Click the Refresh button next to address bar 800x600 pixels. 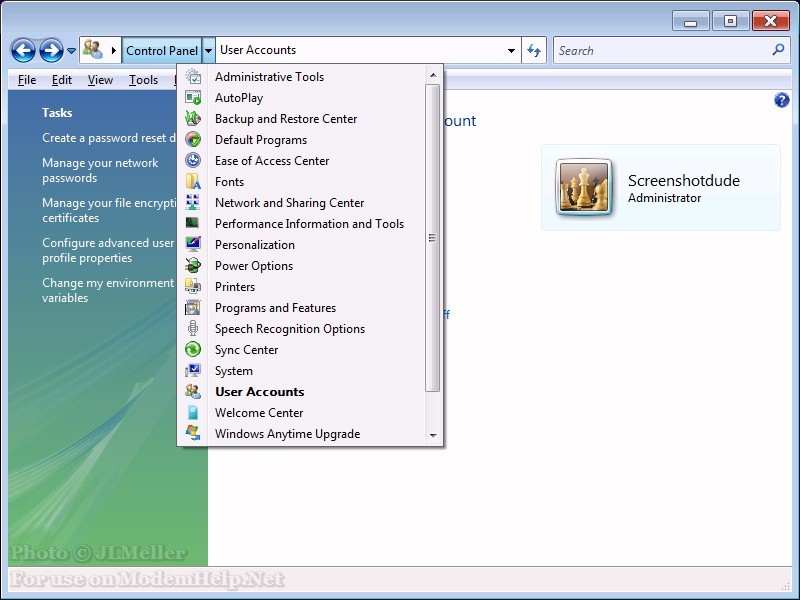(x=534, y=50)
